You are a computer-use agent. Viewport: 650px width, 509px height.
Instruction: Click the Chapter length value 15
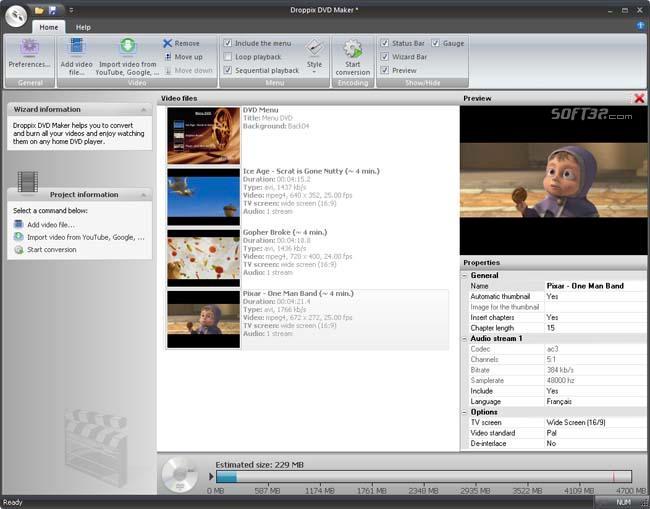[x=595, y=328]
